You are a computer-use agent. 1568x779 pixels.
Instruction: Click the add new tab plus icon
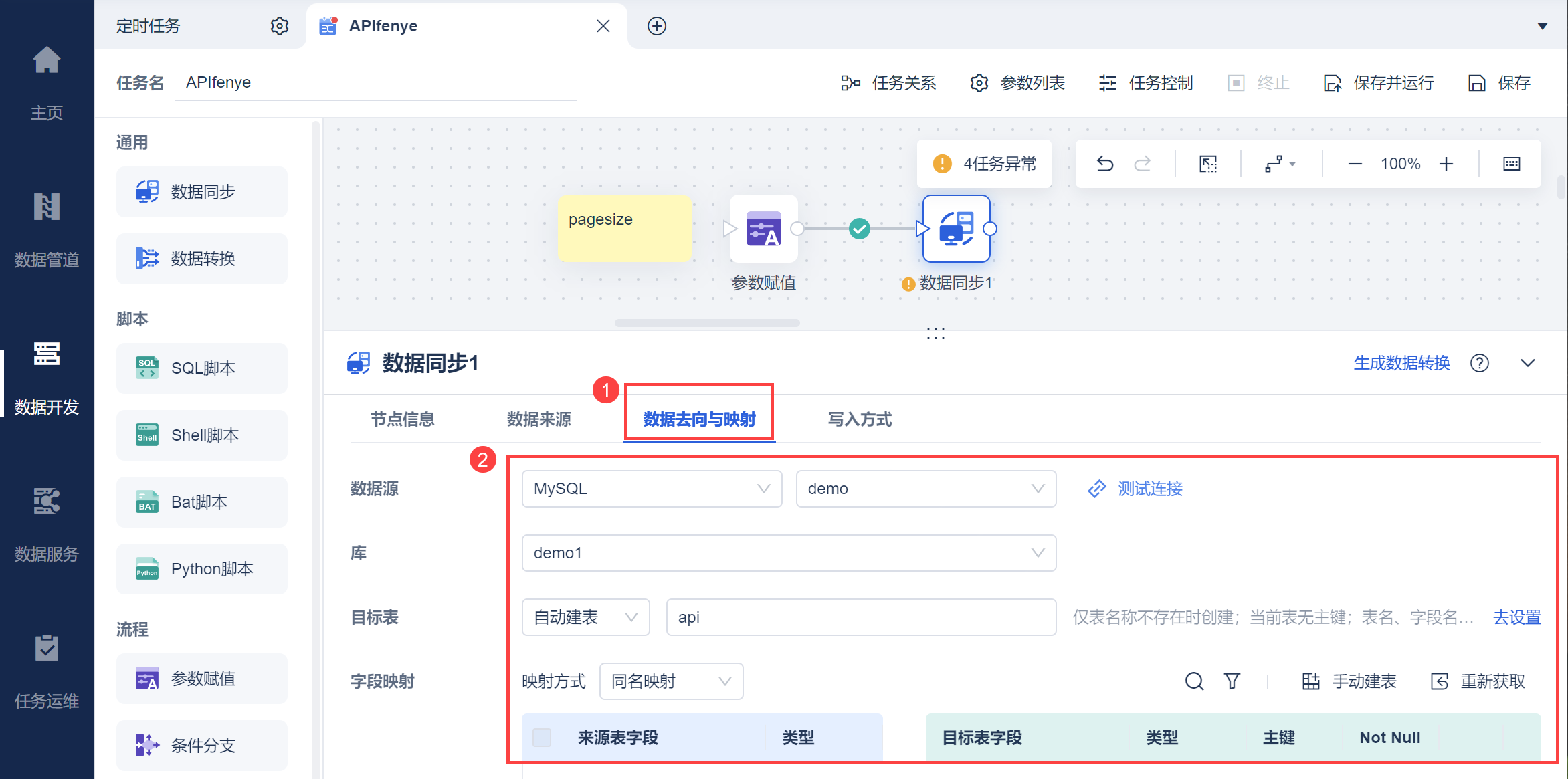pyautogui.click(x=656, y=26)
